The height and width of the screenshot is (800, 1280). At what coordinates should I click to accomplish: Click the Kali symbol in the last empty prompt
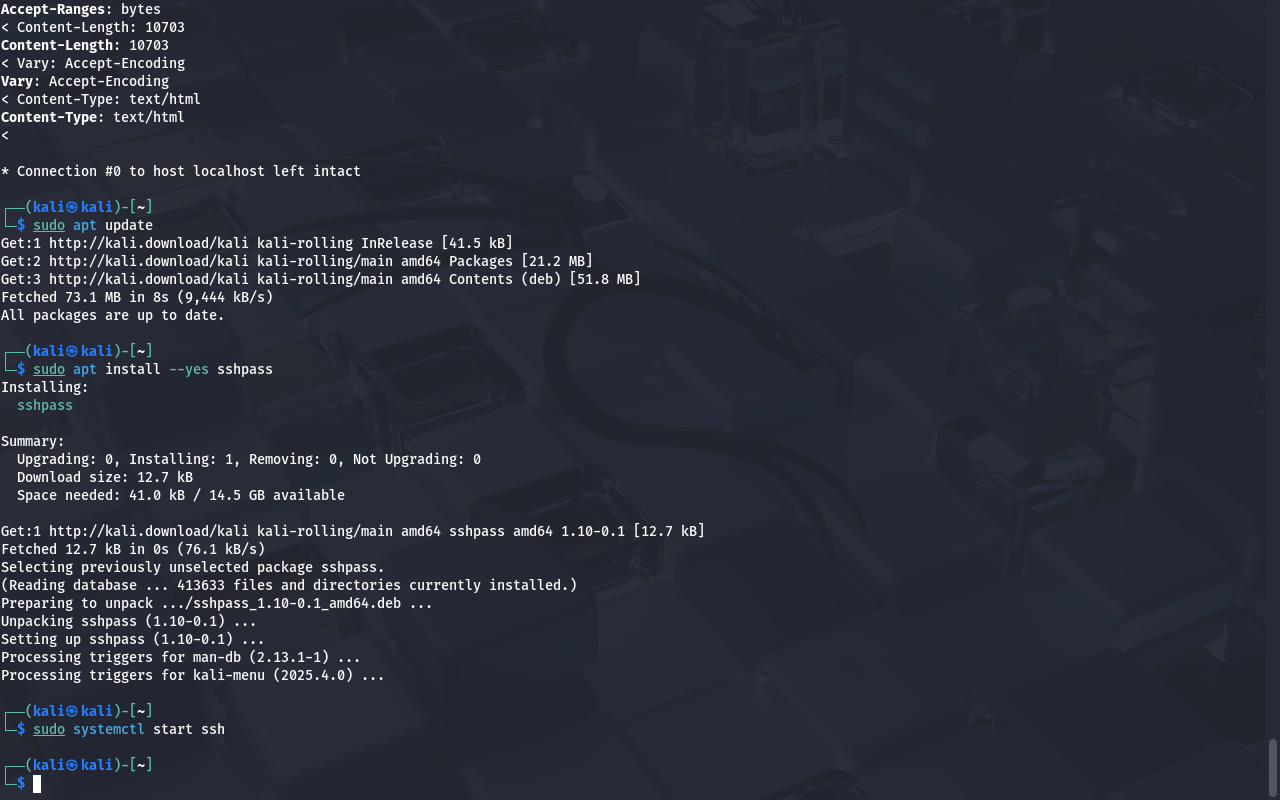[x=73, y=765]
